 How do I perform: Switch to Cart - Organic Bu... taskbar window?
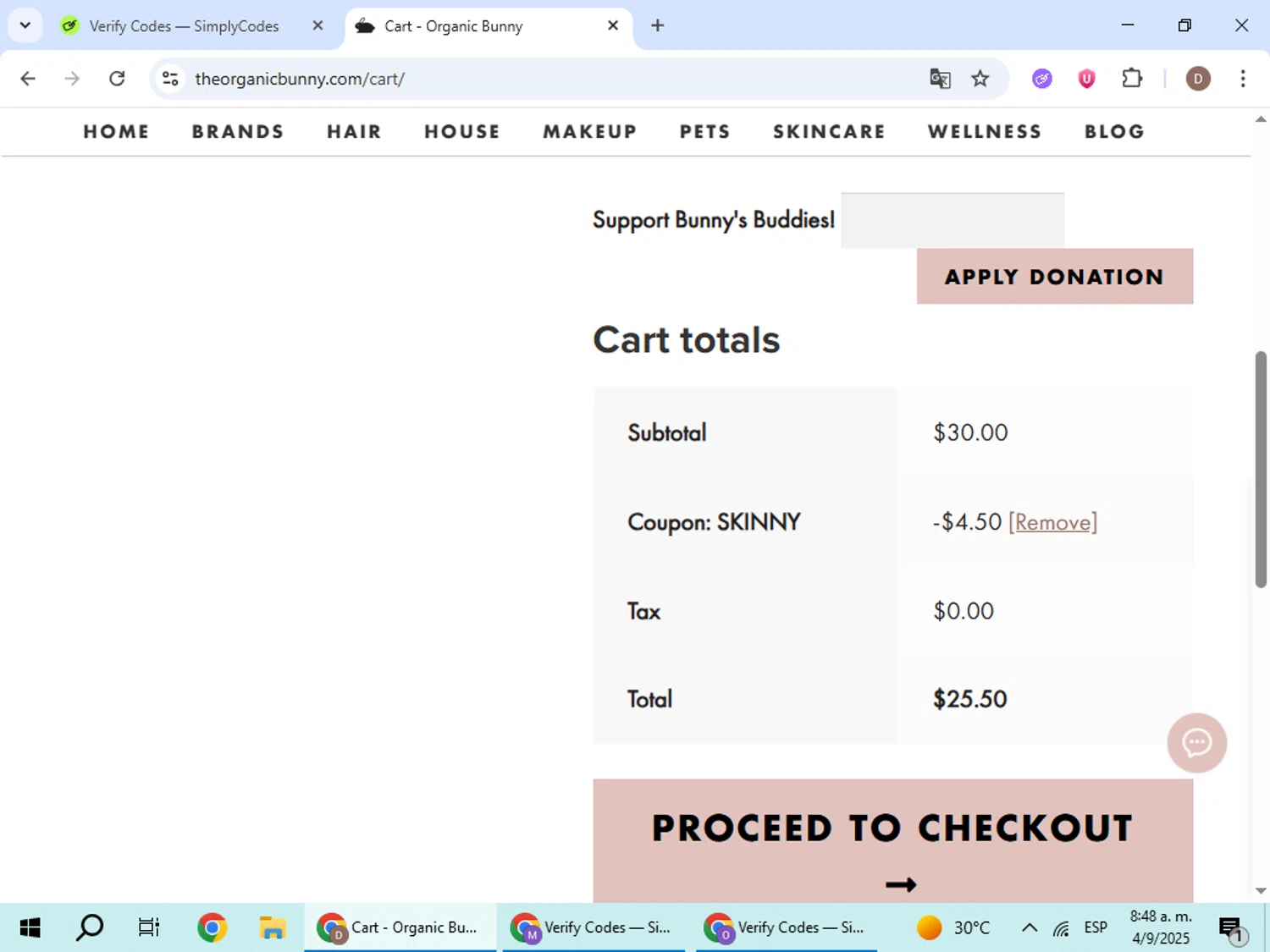[x=400, y=927]
